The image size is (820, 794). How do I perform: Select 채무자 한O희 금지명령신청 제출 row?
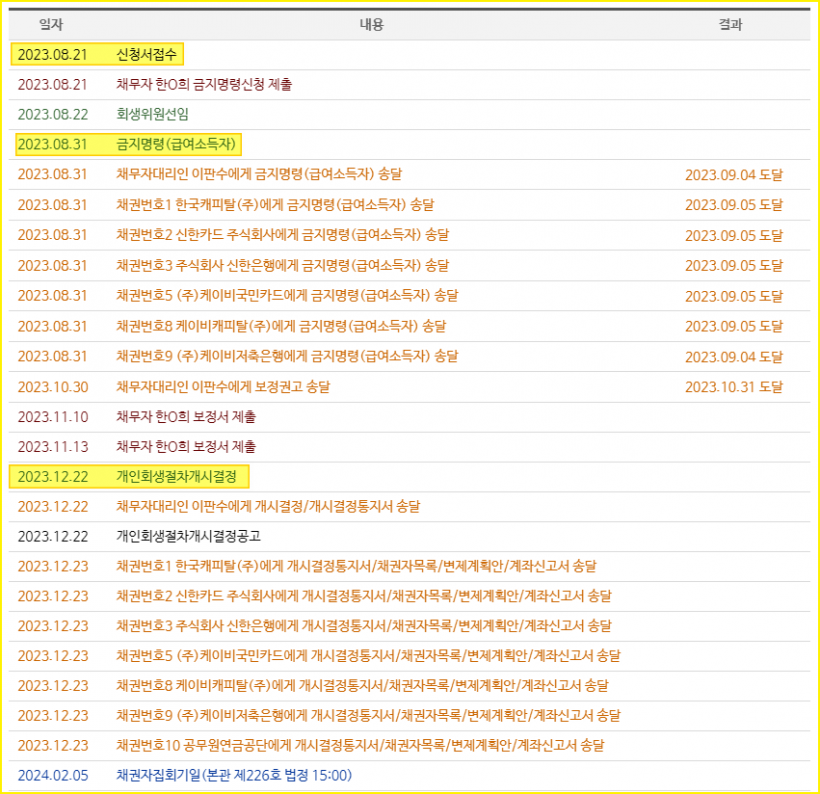click(x=409, y=85)
